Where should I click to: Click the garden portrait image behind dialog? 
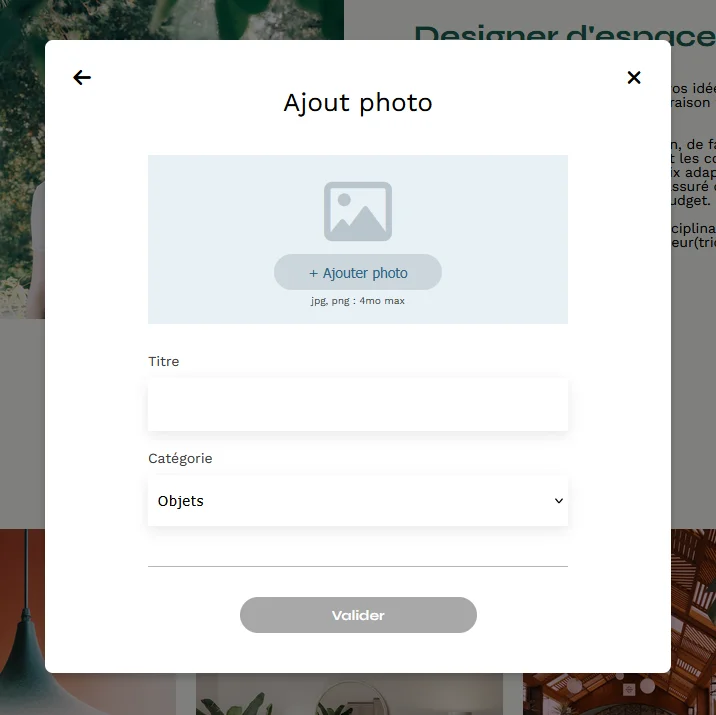[22, 160]
